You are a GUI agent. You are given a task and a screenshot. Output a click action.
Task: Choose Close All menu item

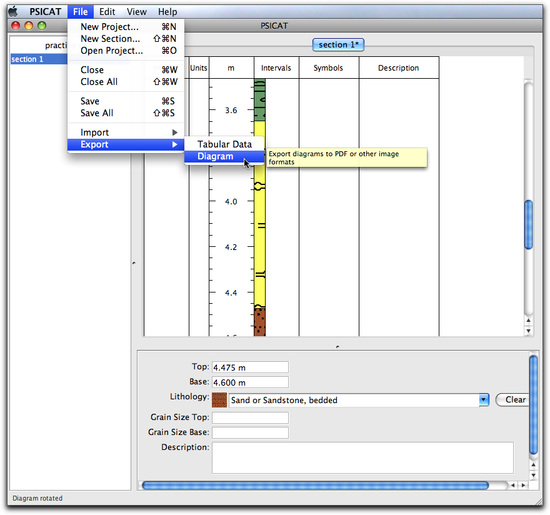click(126, 82)
